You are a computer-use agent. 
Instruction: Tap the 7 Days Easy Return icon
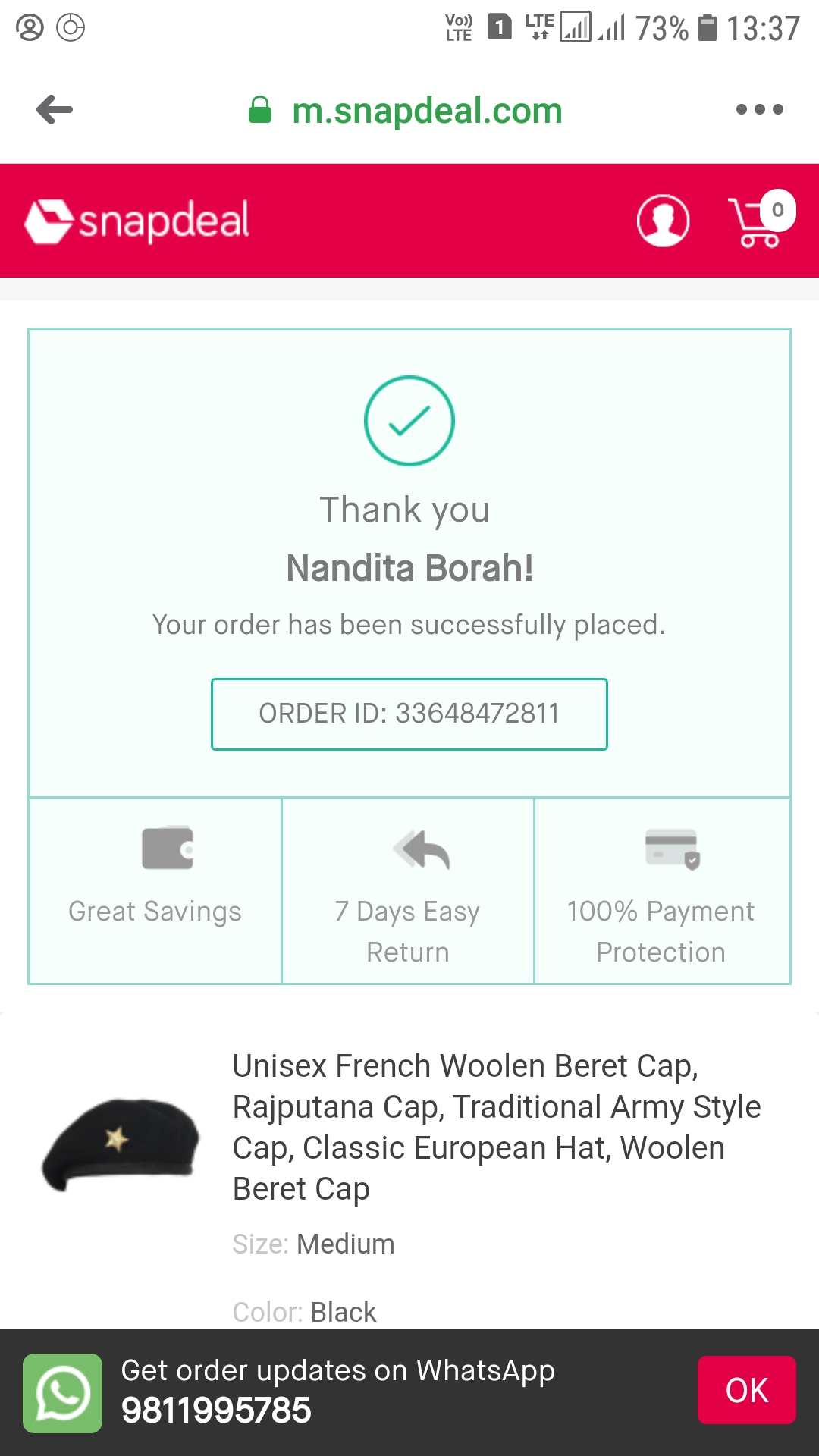422,849
